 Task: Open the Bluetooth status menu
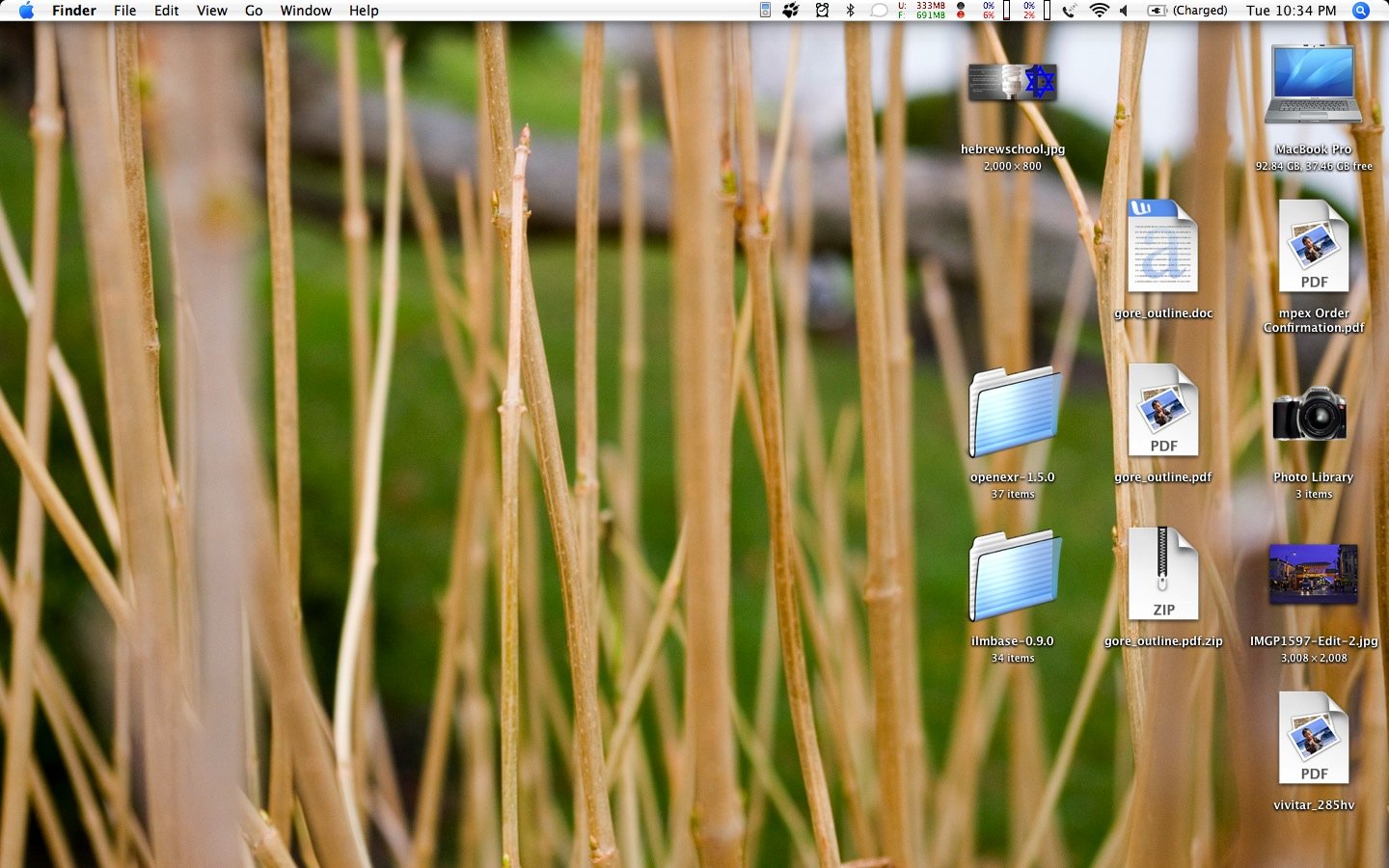click(x=850, y=11)
